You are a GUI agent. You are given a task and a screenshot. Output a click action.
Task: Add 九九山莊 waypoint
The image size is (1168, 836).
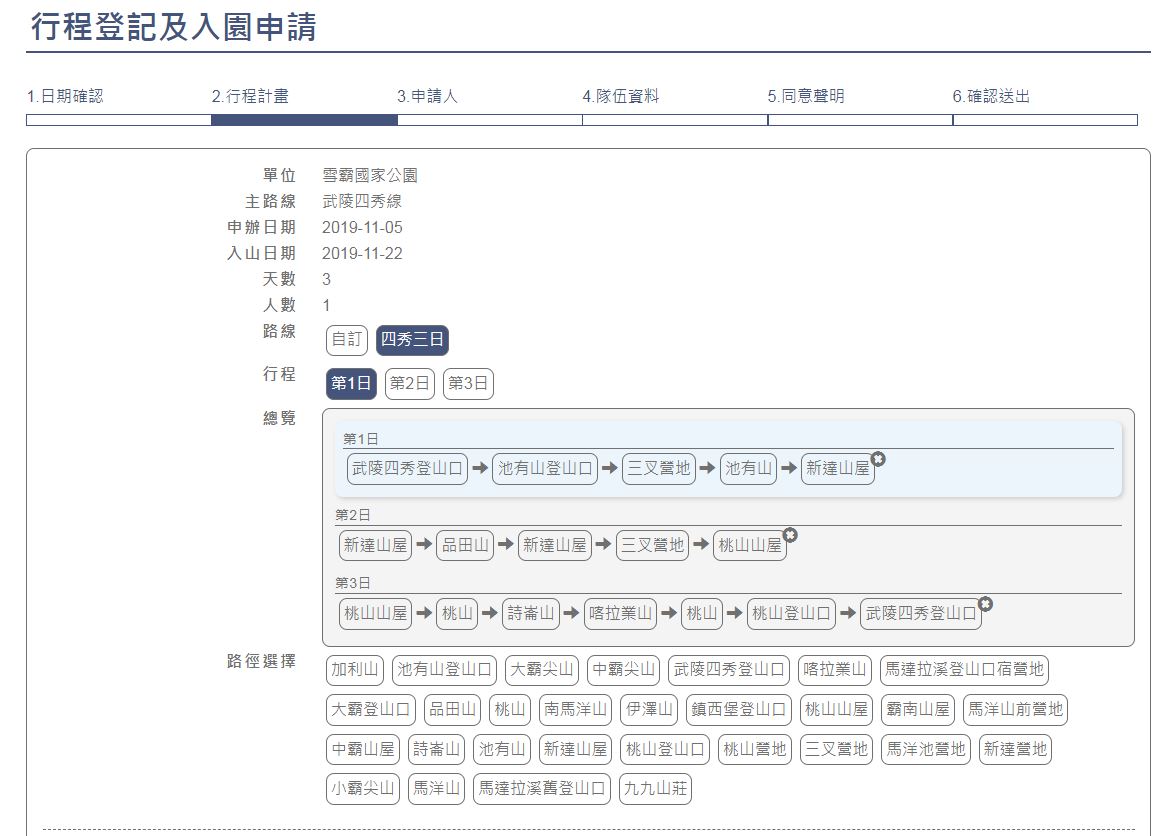(656, 789)
